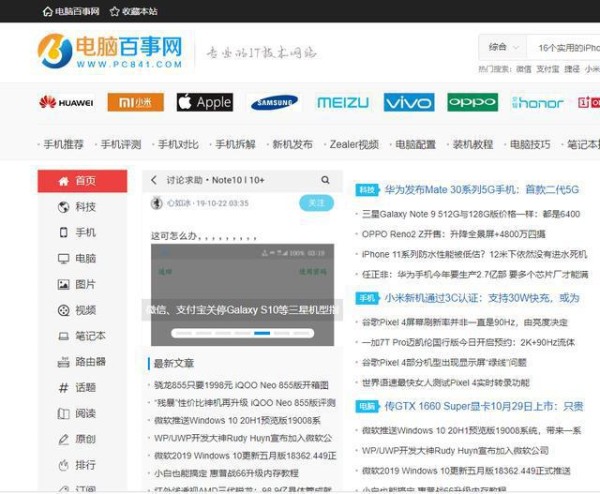
Task: Open 手机对比 in navigation bar
Action: pyautogui.click(x=178, y=144)
